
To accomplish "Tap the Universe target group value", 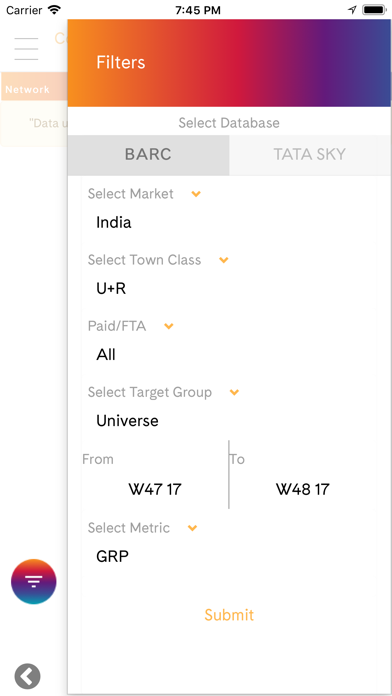I will 127,421.
